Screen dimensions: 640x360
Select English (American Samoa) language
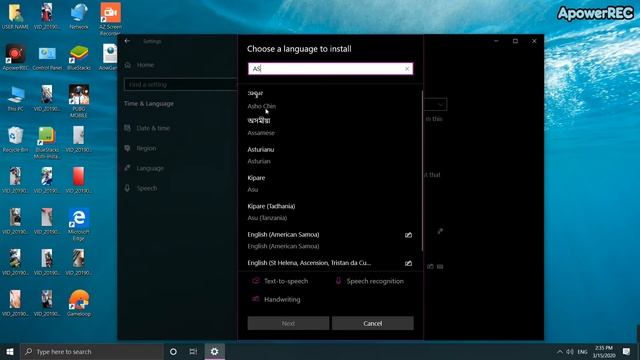click(x=330, y=240)
